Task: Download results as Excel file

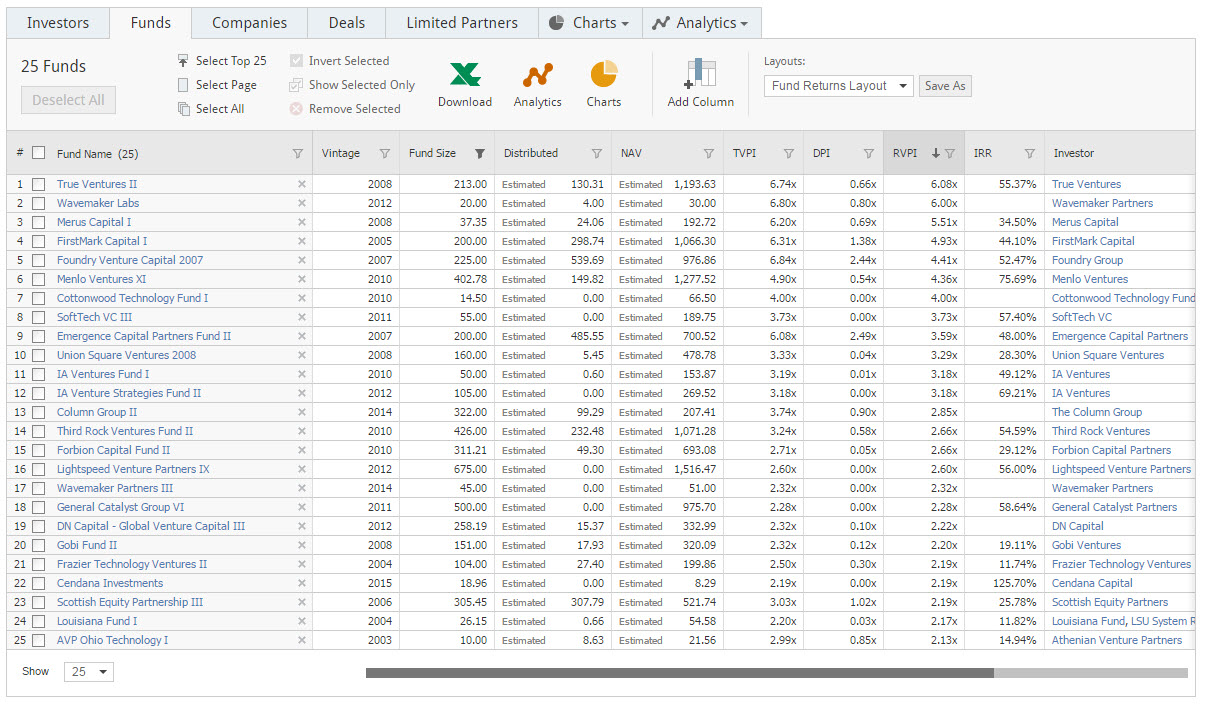Action: (465, 84)
